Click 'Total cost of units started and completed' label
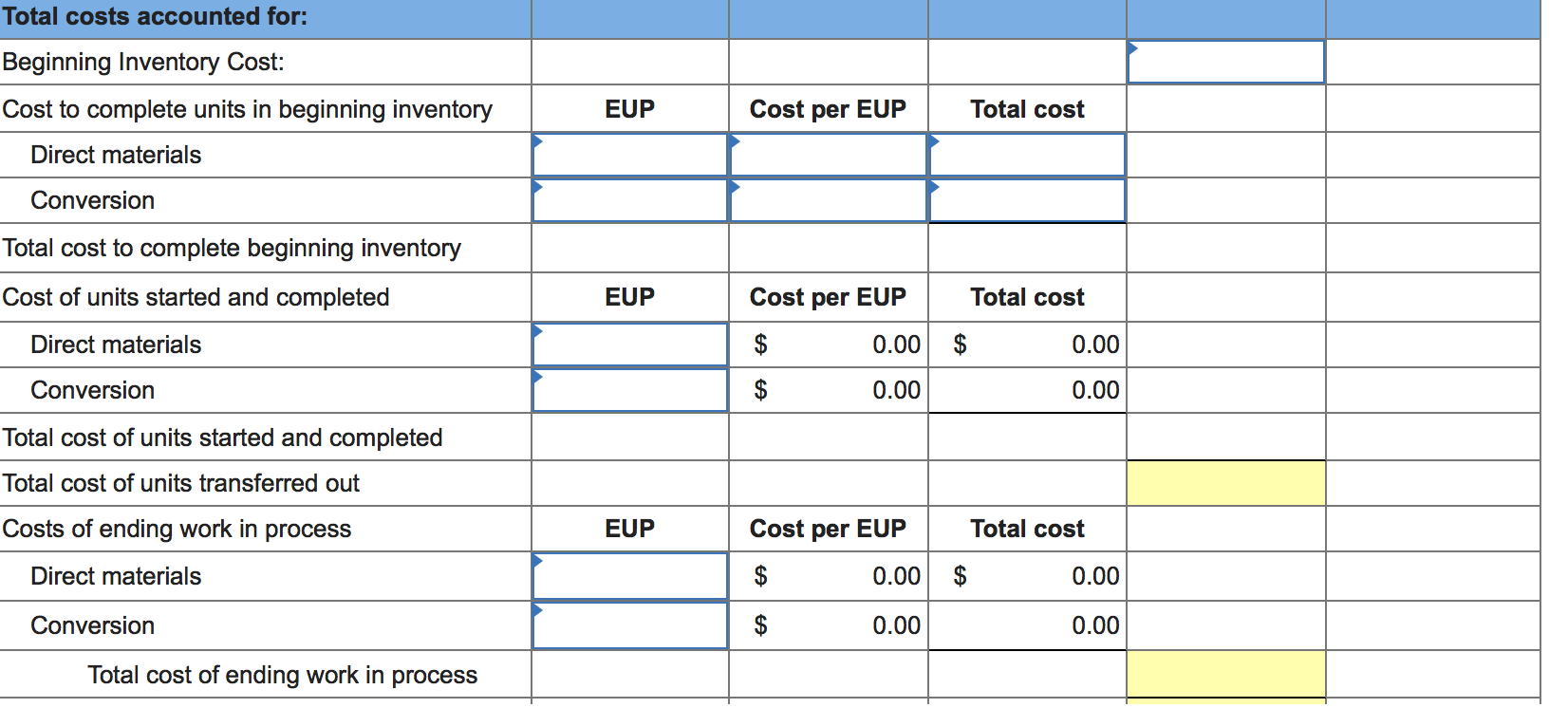 tap(222, 438)
